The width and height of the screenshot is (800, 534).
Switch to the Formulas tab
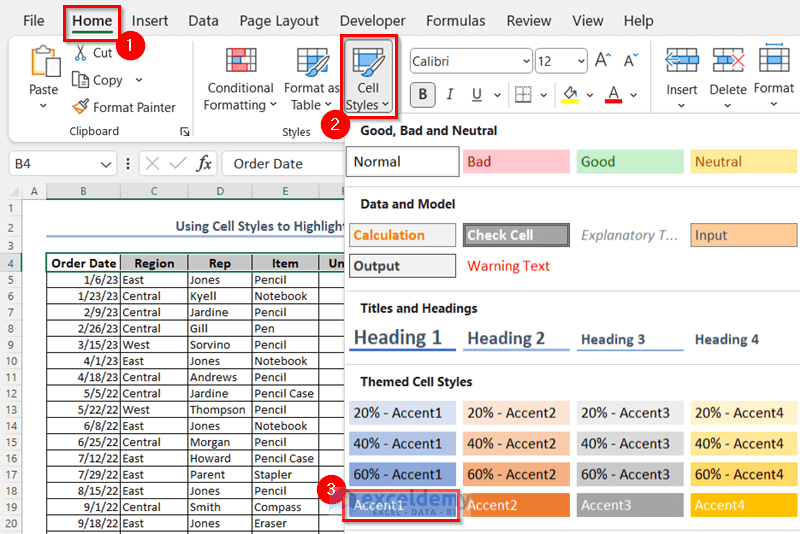pyautogui.click(x=456, y=21)
